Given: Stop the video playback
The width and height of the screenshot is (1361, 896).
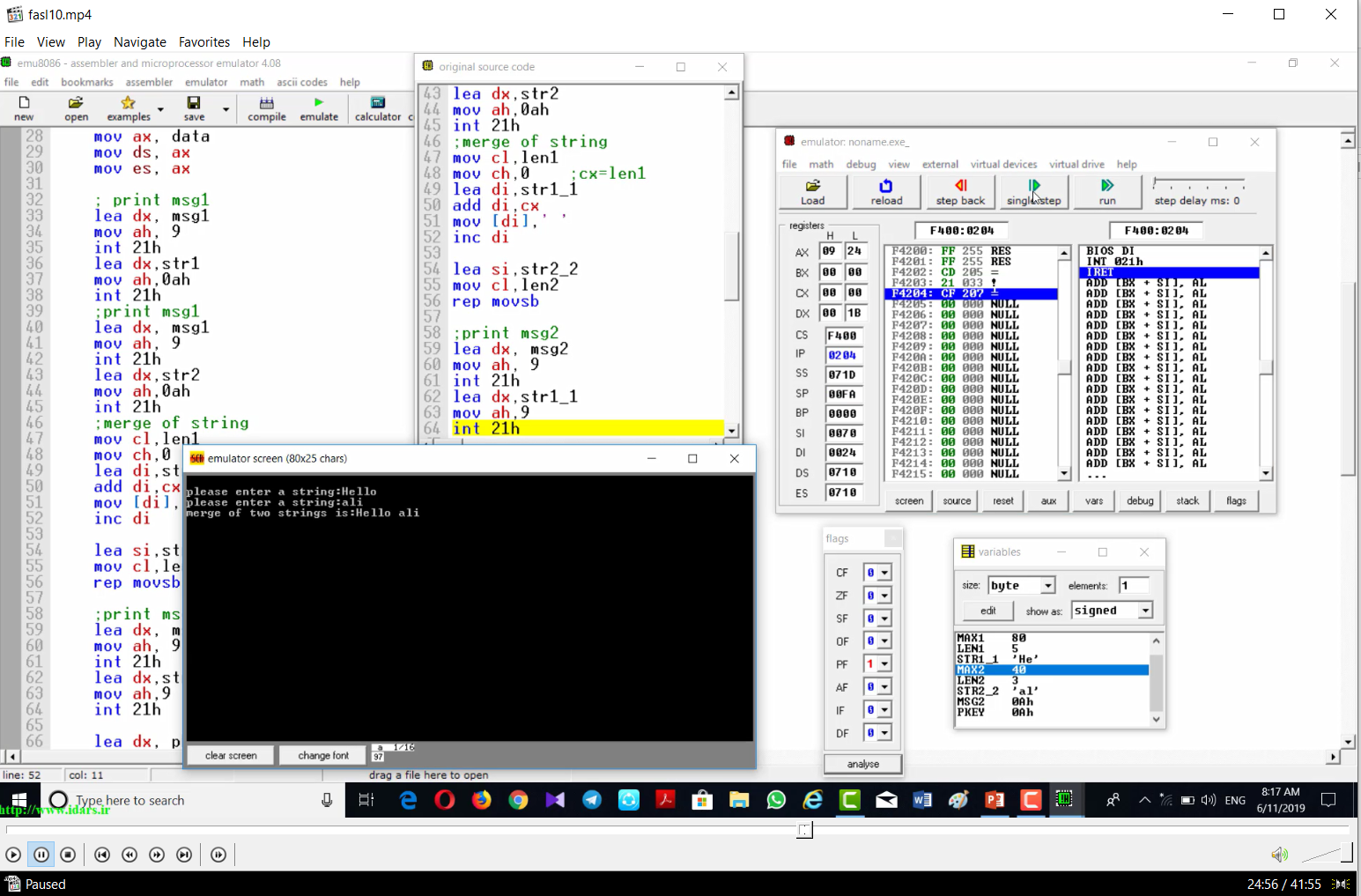Looking at the screenshot, I should coord(68,855).
